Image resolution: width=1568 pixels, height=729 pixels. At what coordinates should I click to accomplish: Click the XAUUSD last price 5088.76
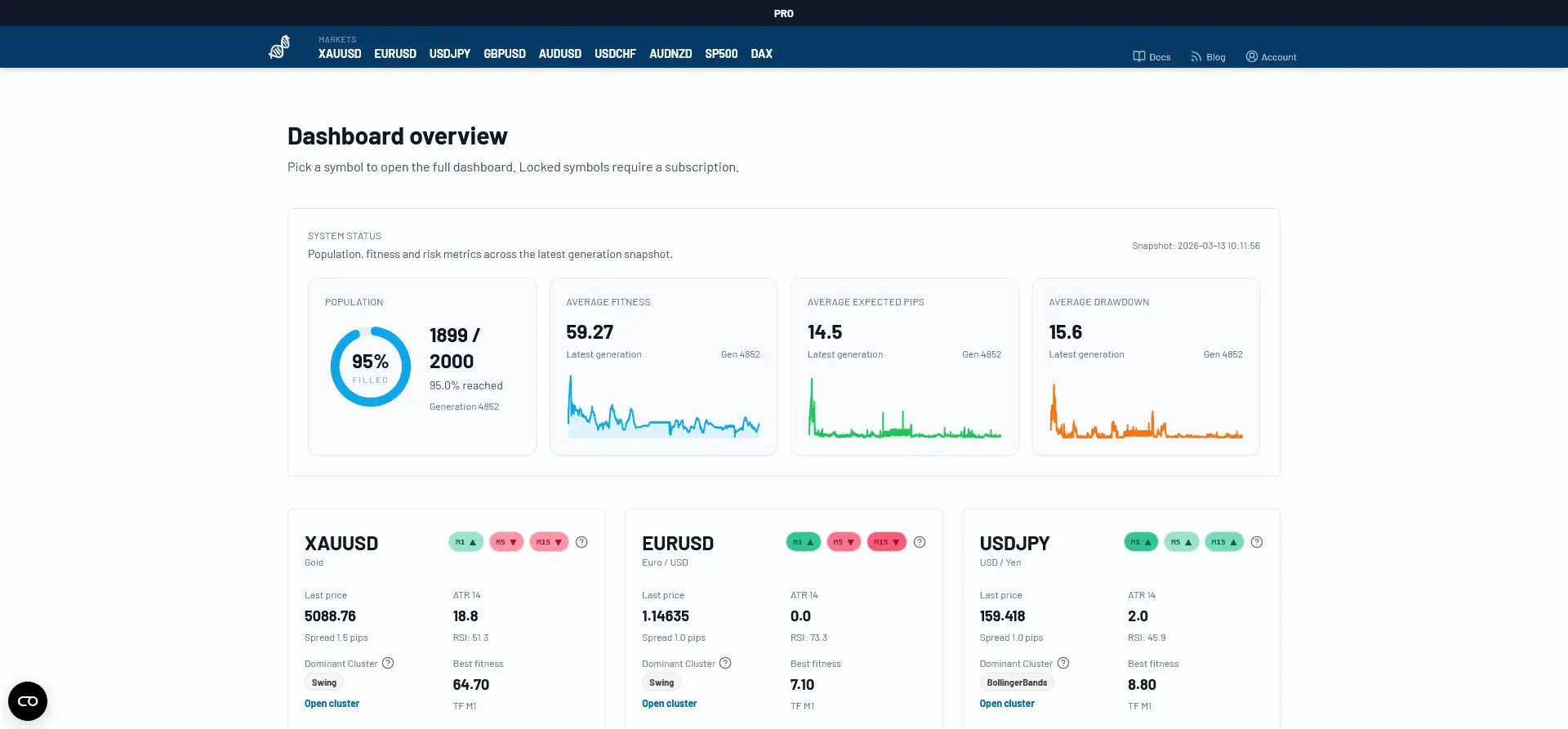tap(330, 616)
